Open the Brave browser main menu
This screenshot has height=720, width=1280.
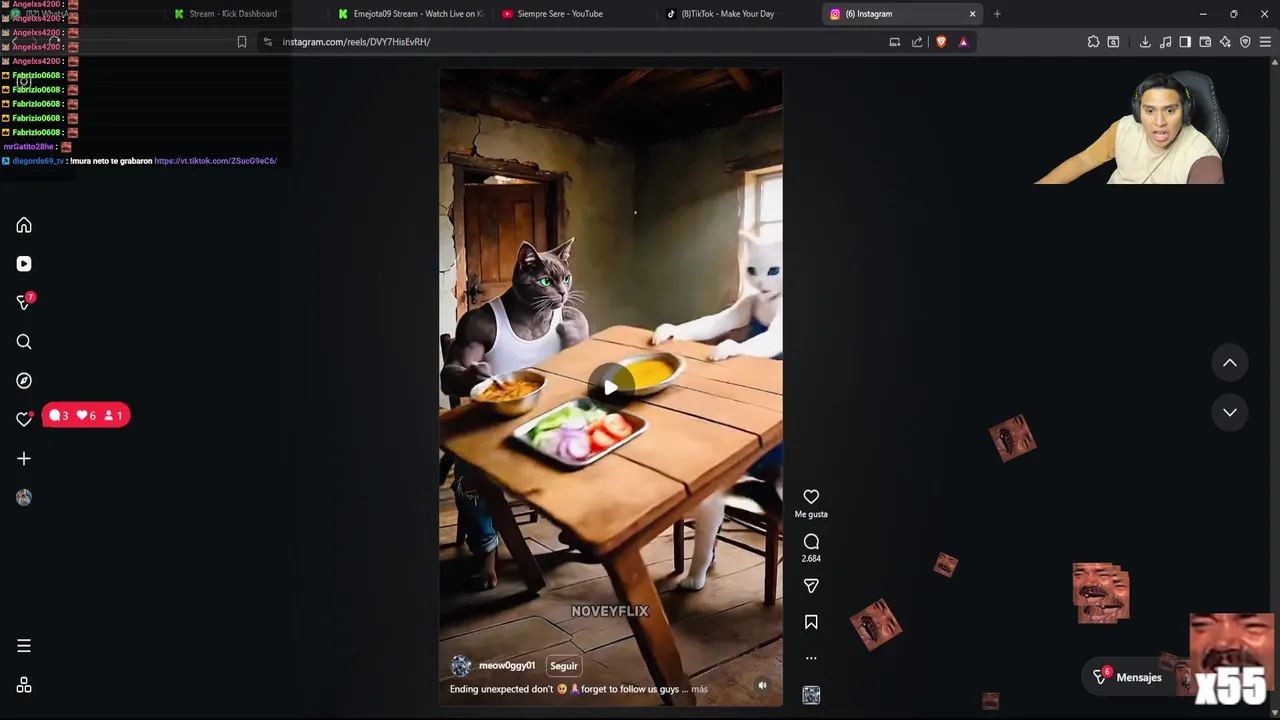point(1265,42)
